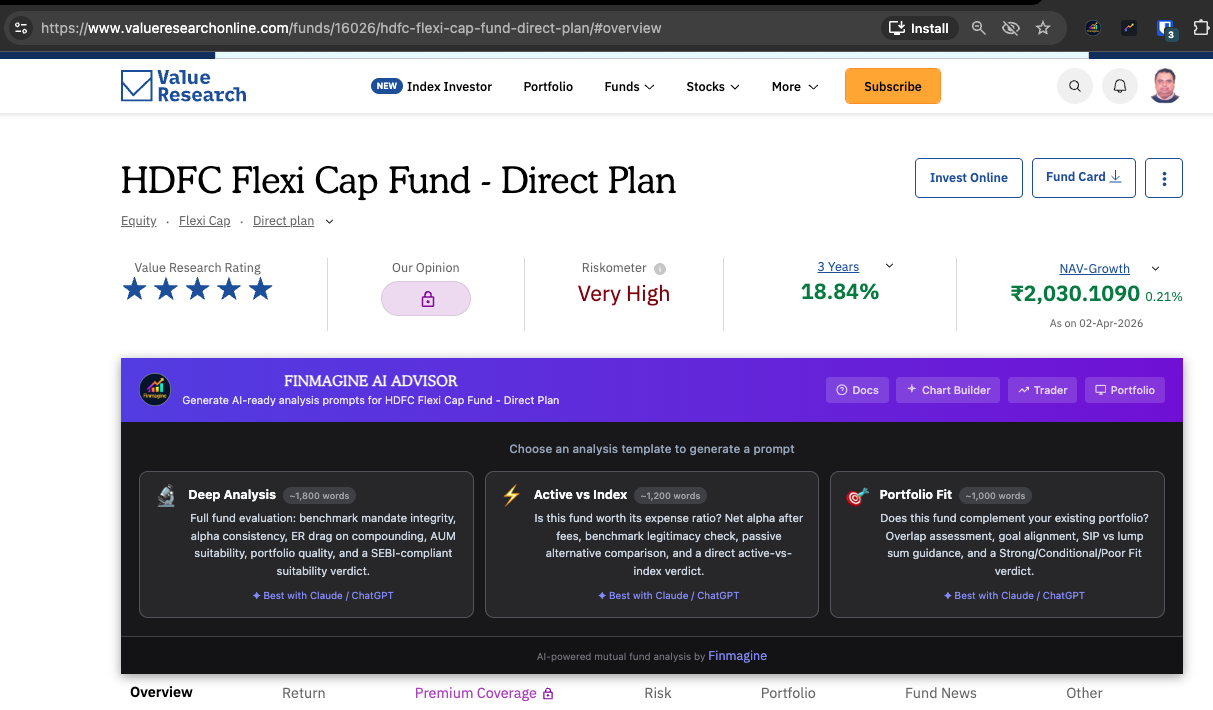
Task: Open the user profile avatar
Action: click(1165, 86)
